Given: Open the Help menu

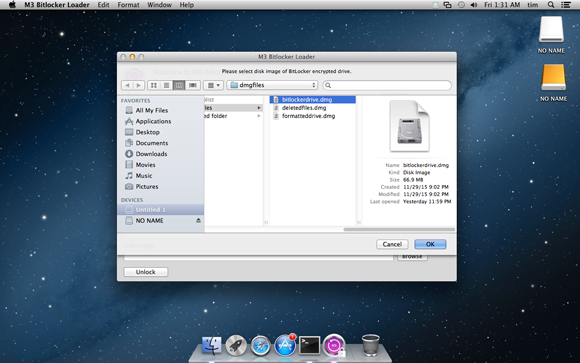Looking at the screenshot, I should [x=186, y=5].
